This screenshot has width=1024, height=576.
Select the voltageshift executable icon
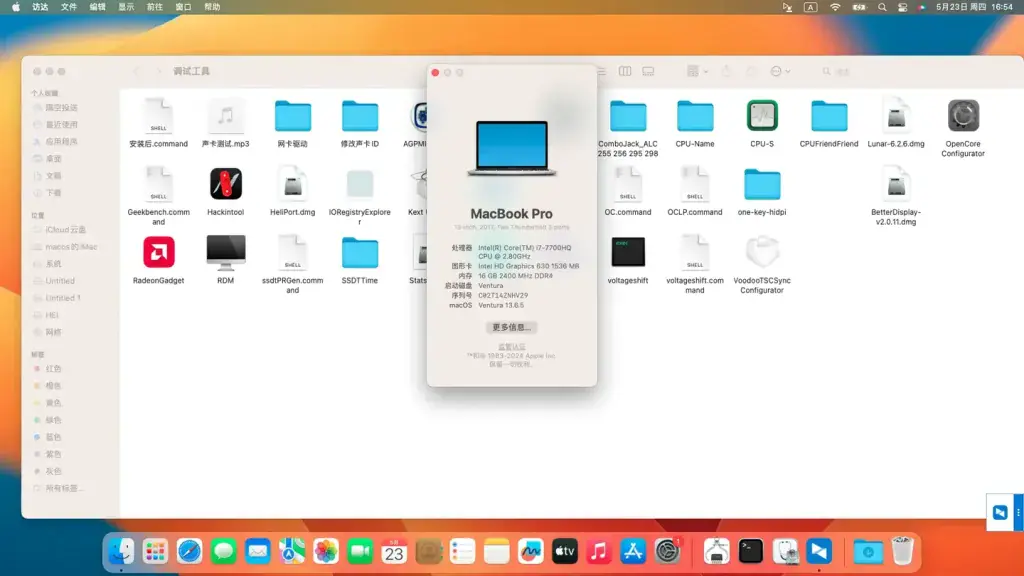coord(628,252)
